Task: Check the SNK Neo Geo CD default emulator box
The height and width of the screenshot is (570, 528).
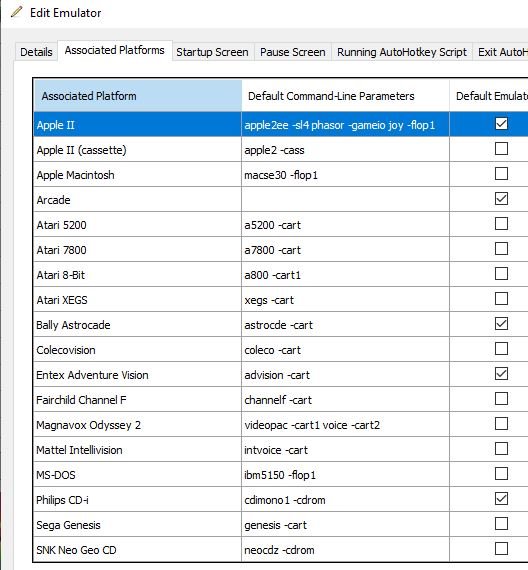Action: click(501, 549)
